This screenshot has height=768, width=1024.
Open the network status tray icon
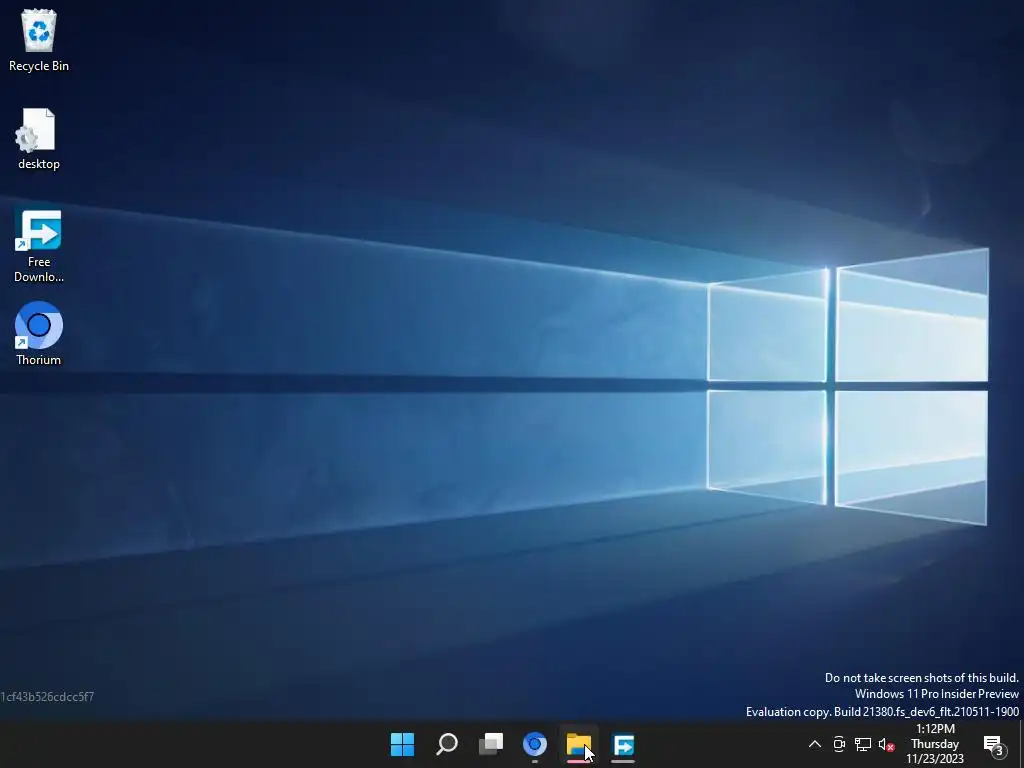tap(863, 744)
